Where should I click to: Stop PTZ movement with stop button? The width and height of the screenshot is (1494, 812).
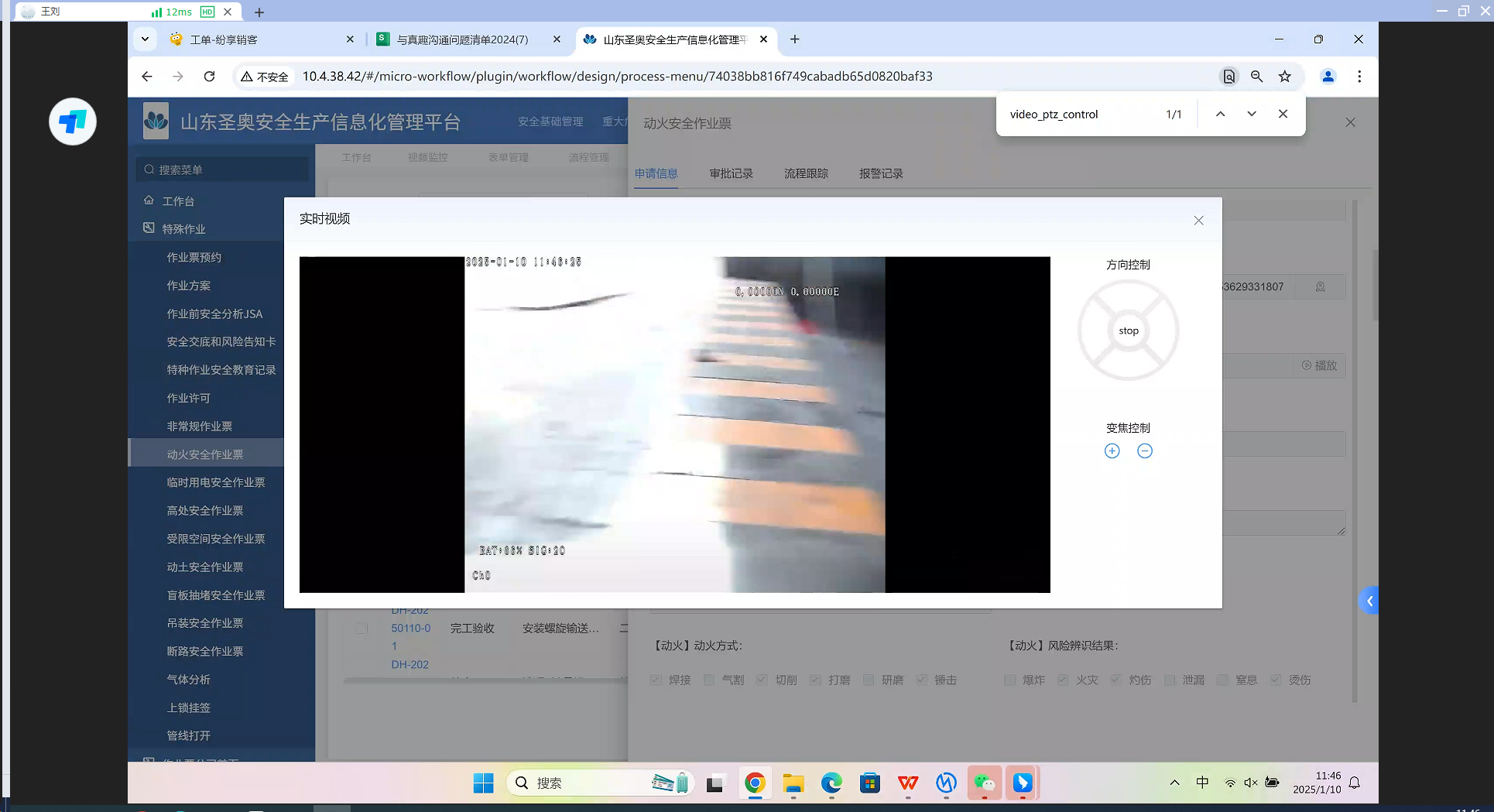1129,331
